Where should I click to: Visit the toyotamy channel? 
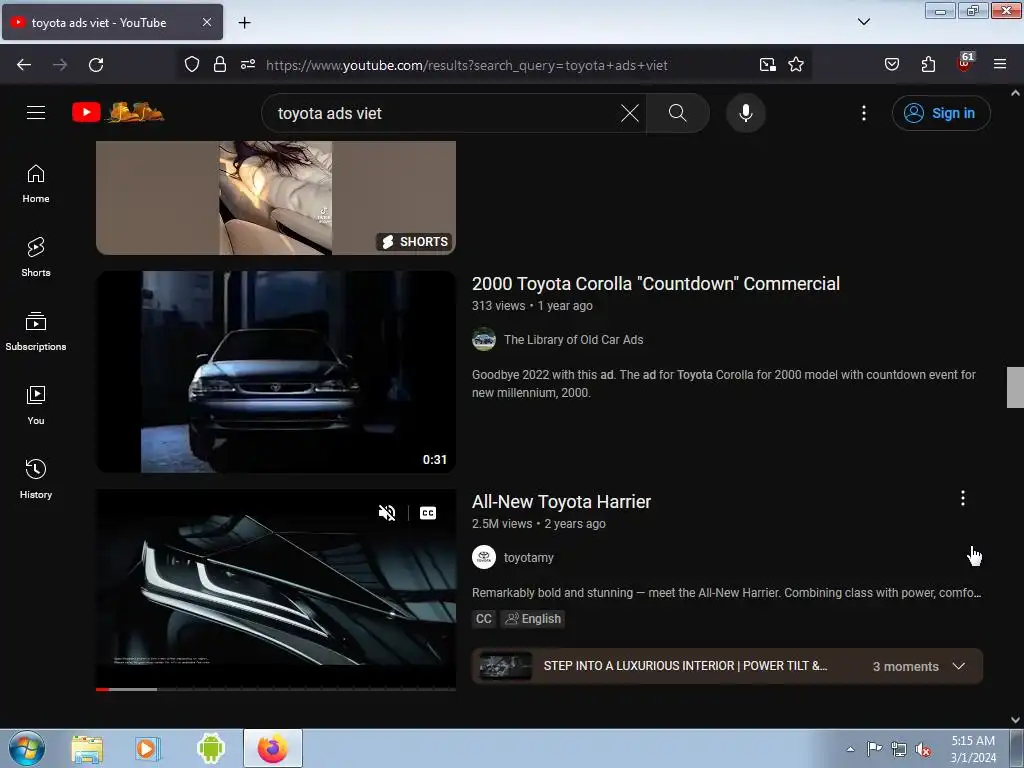(528, 558)
